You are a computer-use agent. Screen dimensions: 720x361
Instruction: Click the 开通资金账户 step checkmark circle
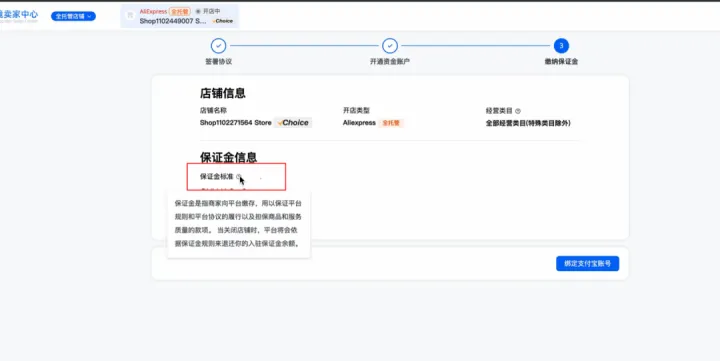(x=390, y=46)
